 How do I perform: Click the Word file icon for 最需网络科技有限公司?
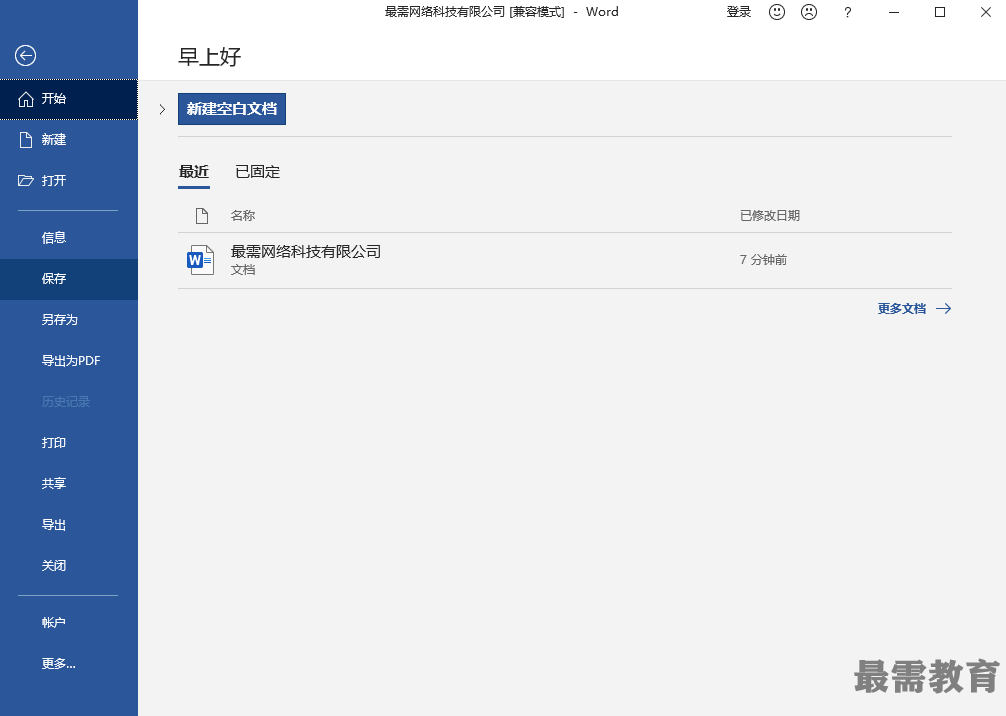tap(200, 260)
